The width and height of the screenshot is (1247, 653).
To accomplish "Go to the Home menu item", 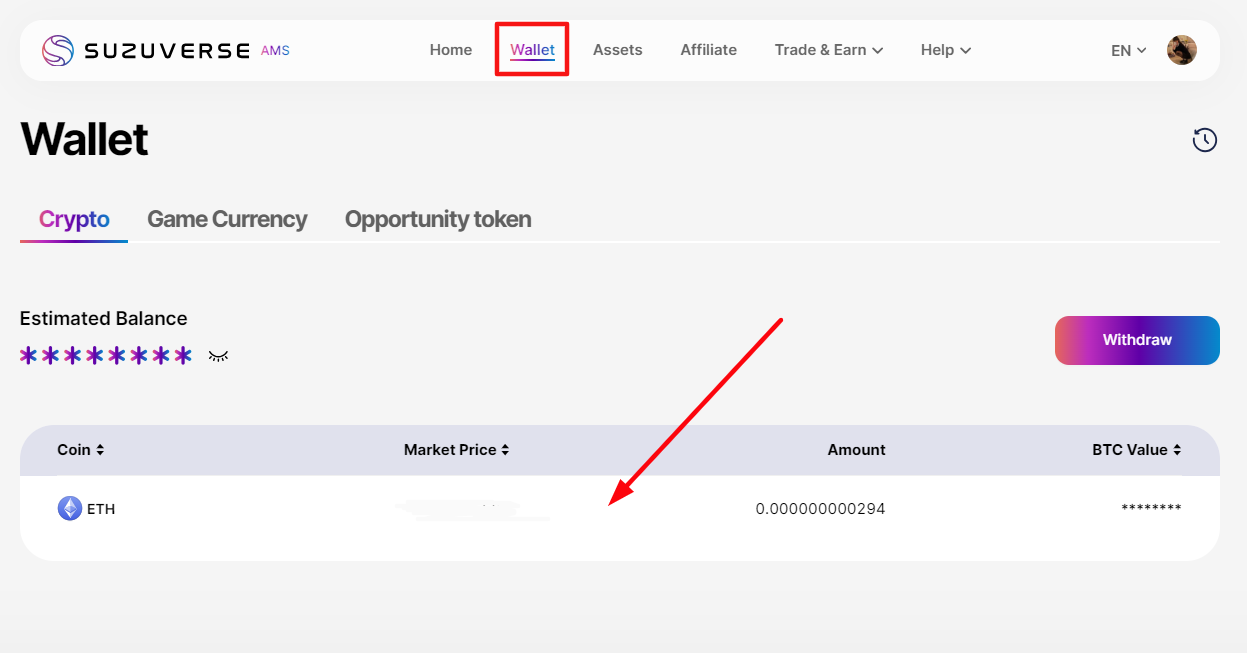I will point(450,50).
